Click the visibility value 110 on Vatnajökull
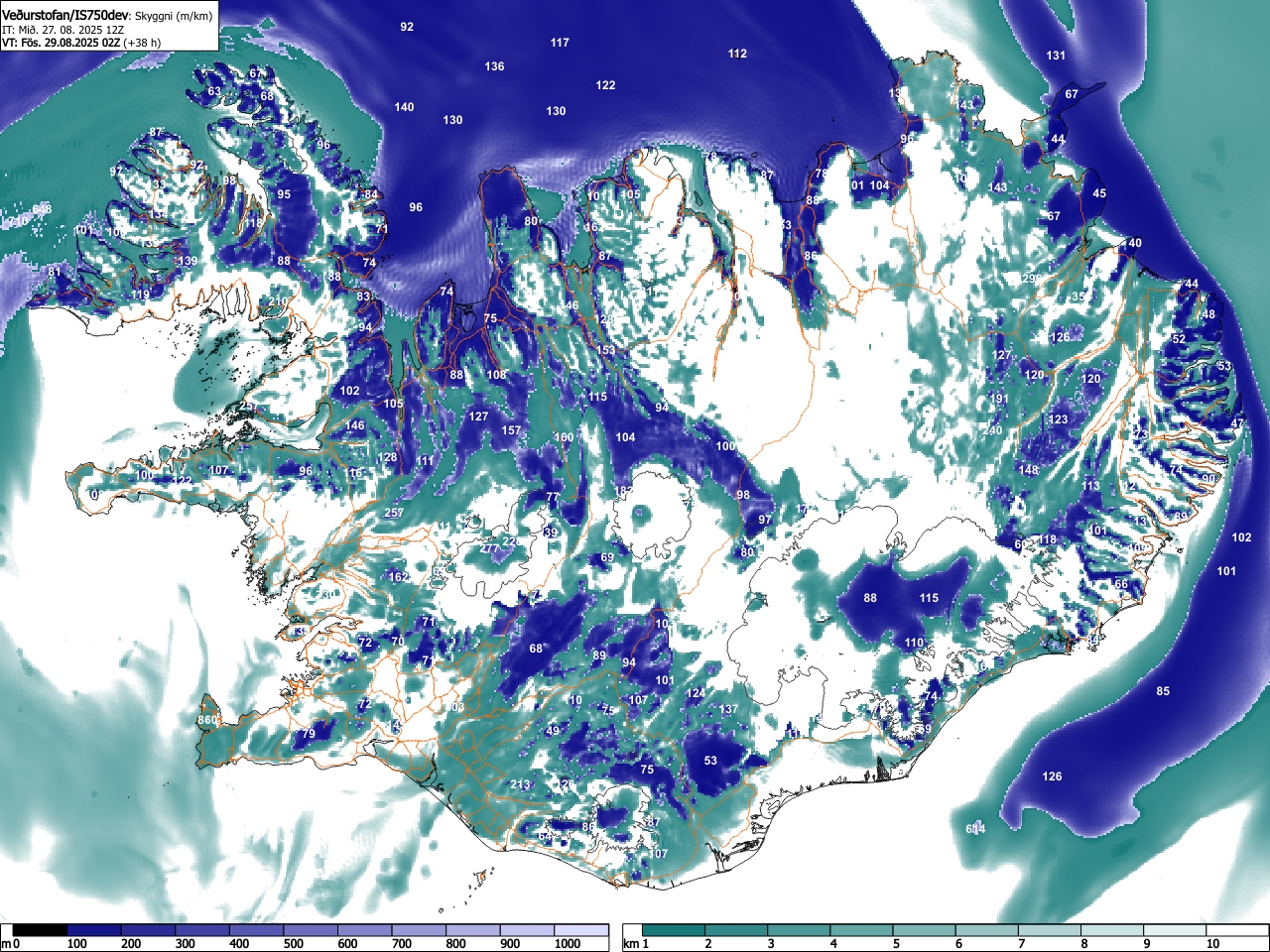 coord(914,643)
